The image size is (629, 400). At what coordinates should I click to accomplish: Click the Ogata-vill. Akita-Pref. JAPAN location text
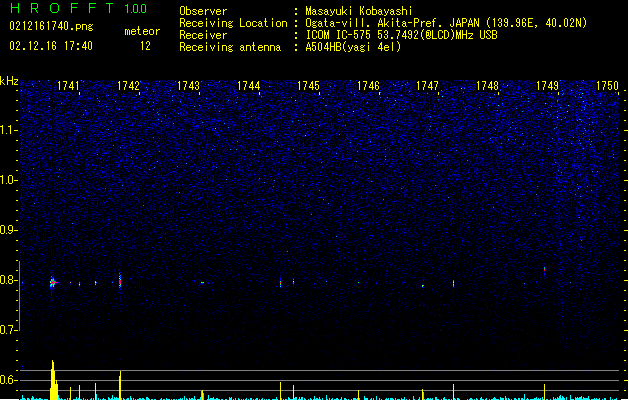[x=446, y=23]
